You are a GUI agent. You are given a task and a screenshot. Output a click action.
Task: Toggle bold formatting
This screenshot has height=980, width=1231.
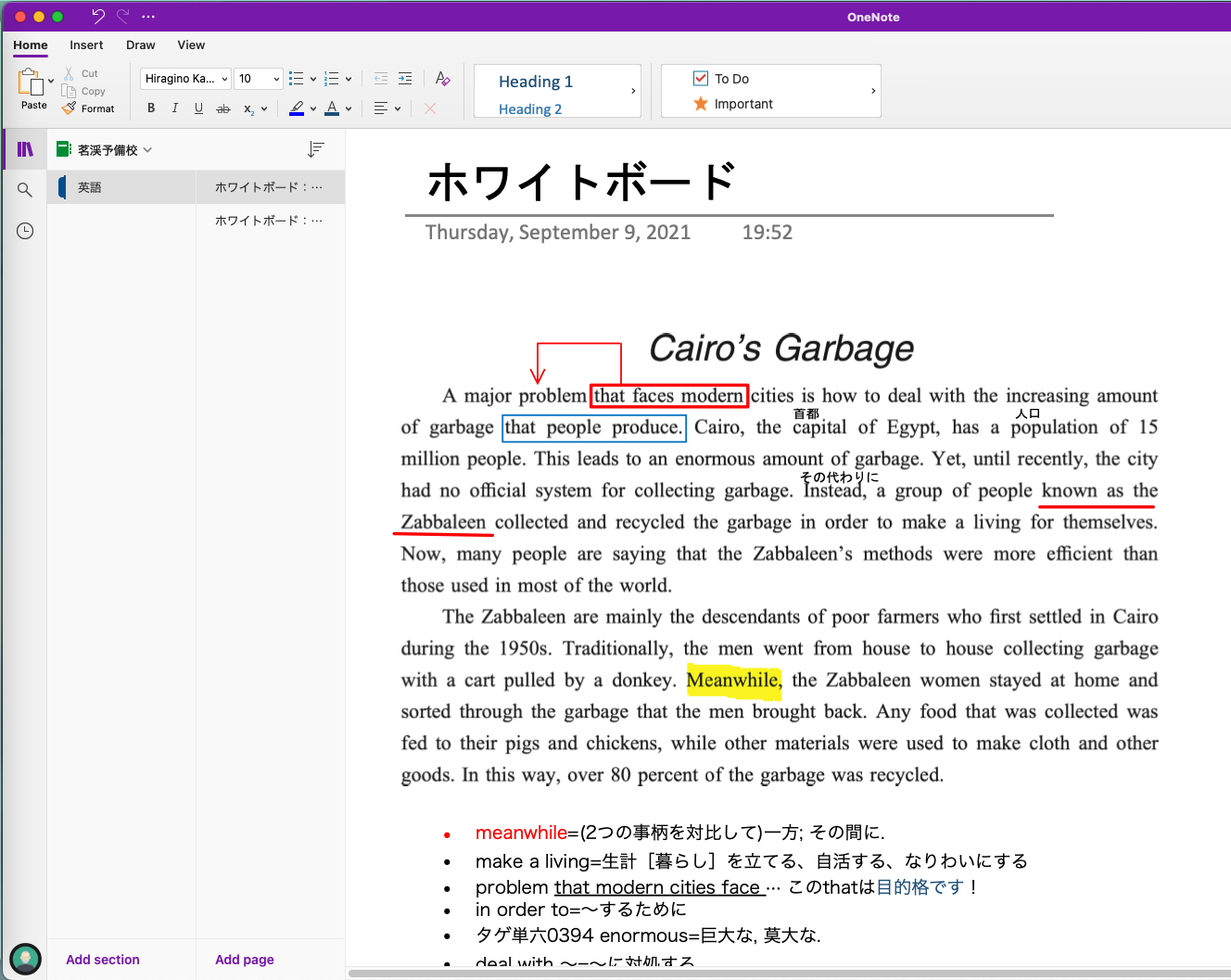151,108
